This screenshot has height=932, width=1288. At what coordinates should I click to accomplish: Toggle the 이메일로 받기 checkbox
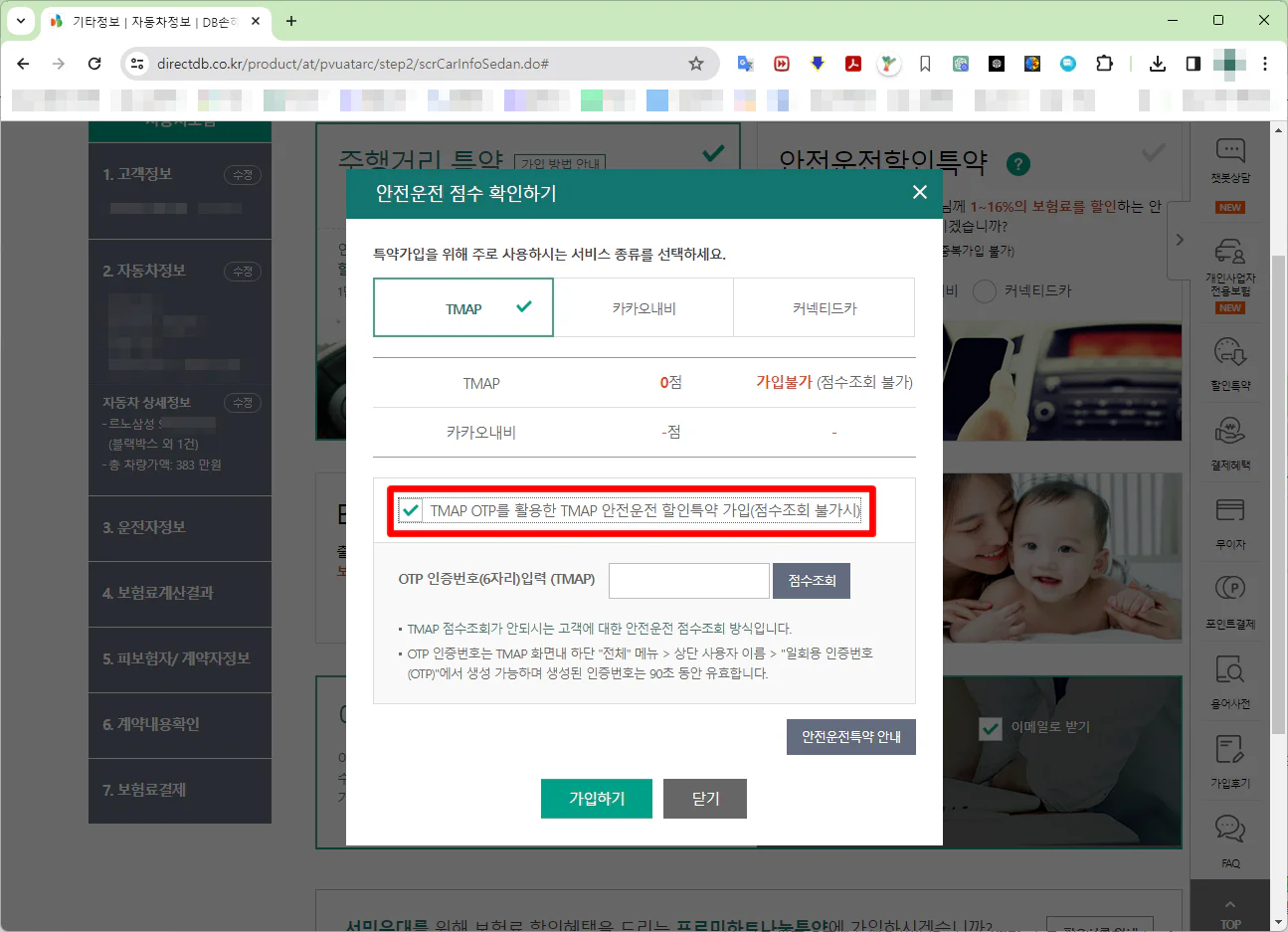click(x=991, y=728)
